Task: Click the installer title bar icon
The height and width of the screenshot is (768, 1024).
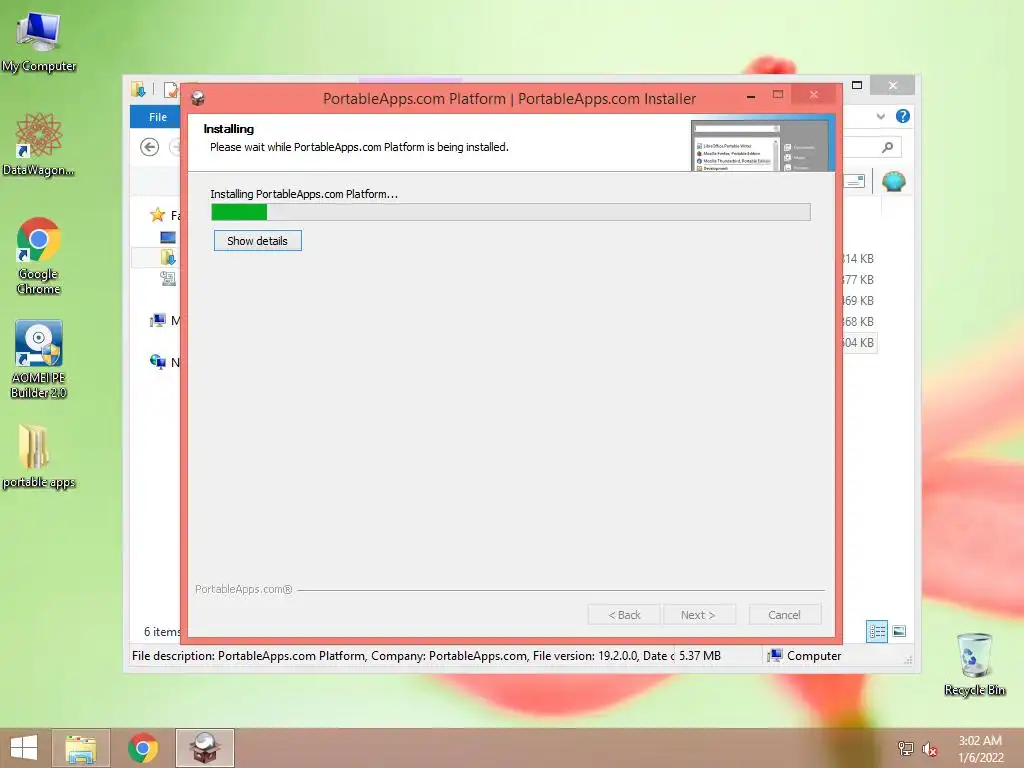Action: [198, 99]
